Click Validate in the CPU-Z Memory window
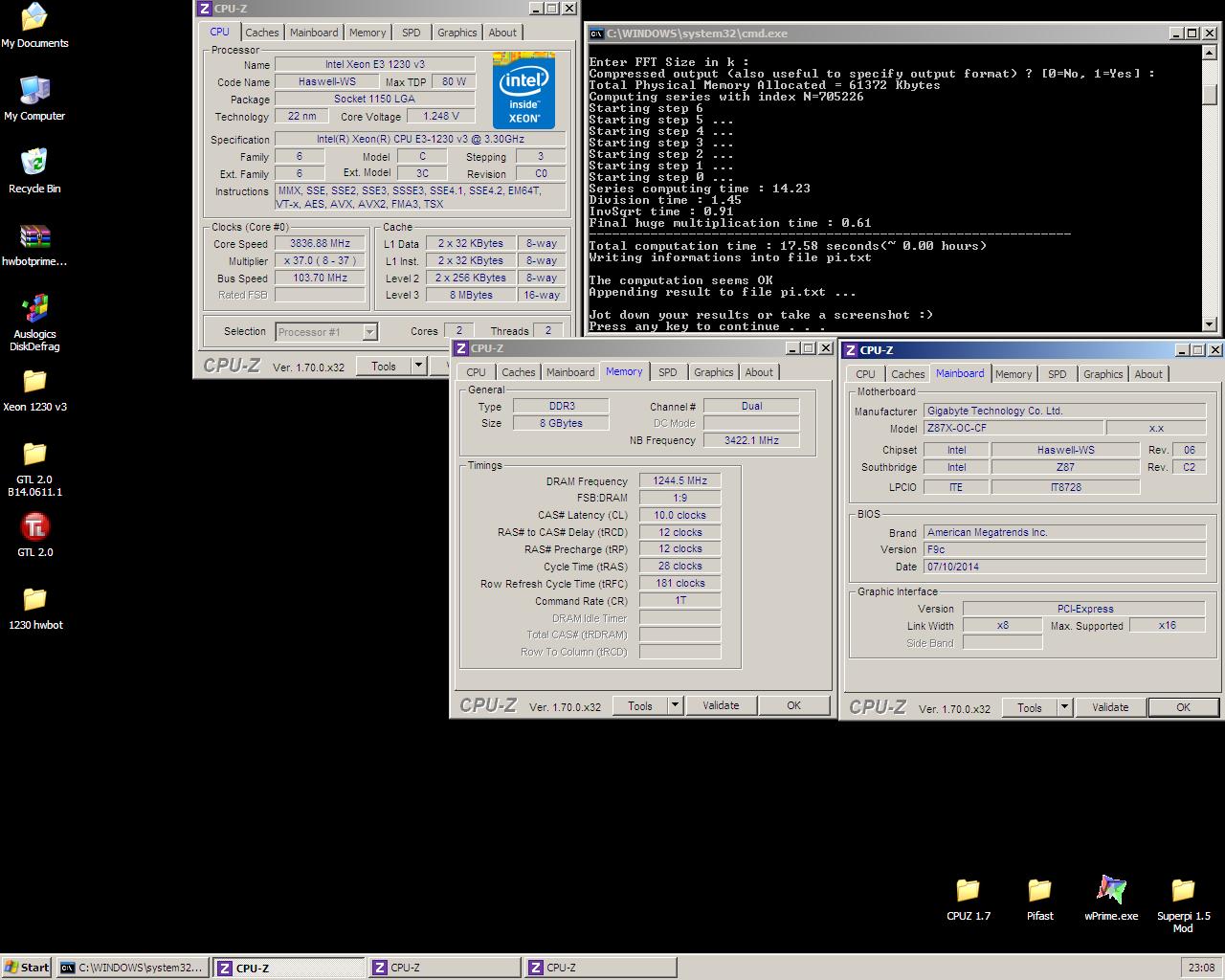The width and height of the screenshot is (1225, 980). (x=721, y=705)
